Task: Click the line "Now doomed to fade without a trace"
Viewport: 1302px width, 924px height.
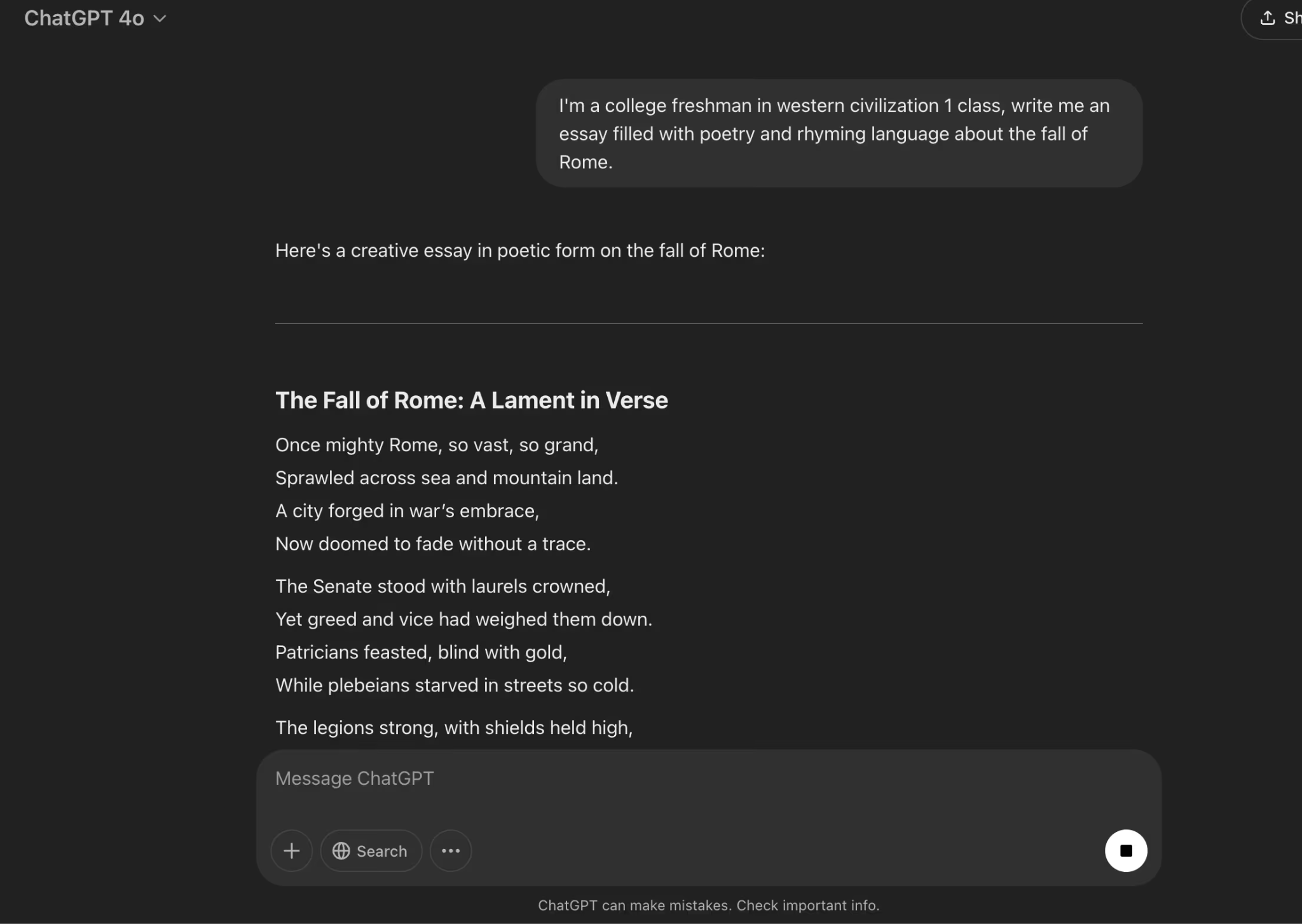Action: (x=433, y=544)
